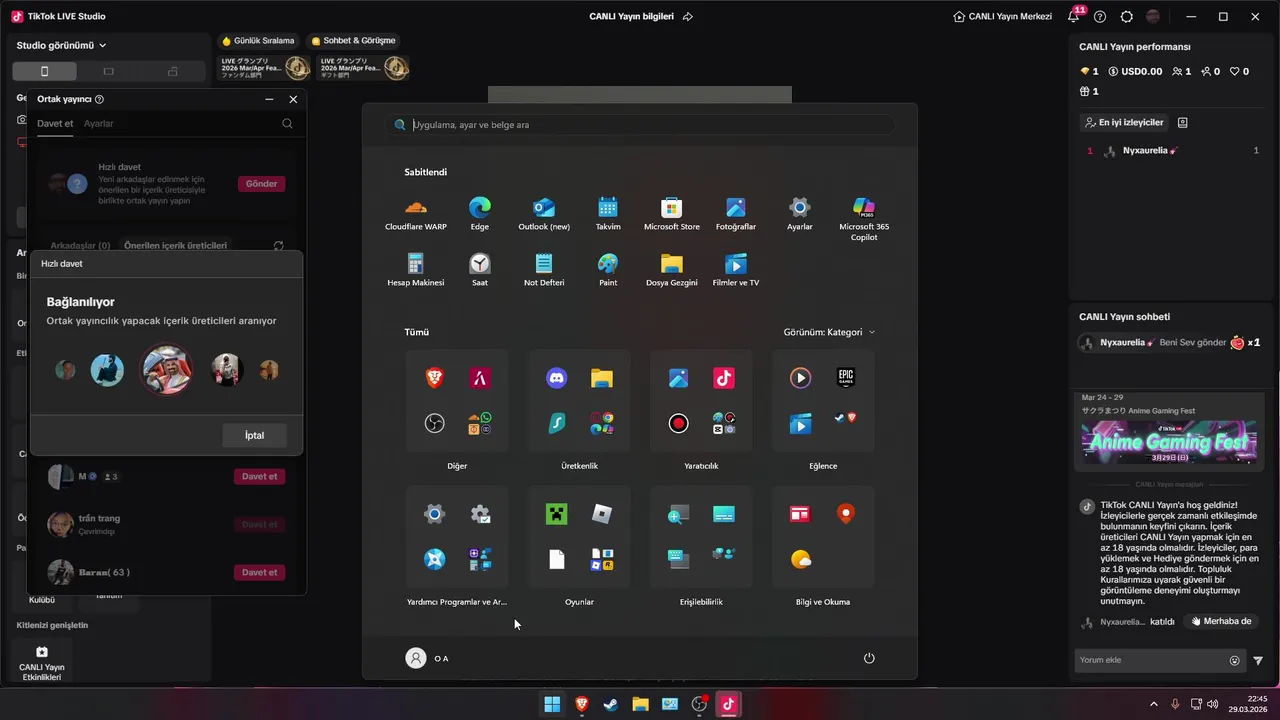Open Ayarlar in the Start menu

[x=800, y=214]
